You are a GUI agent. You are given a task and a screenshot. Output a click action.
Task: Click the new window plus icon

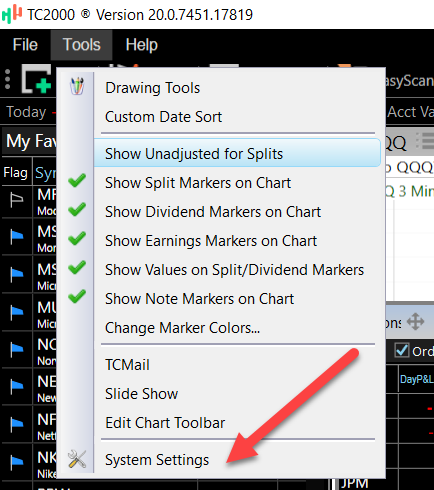coord(37,79)
